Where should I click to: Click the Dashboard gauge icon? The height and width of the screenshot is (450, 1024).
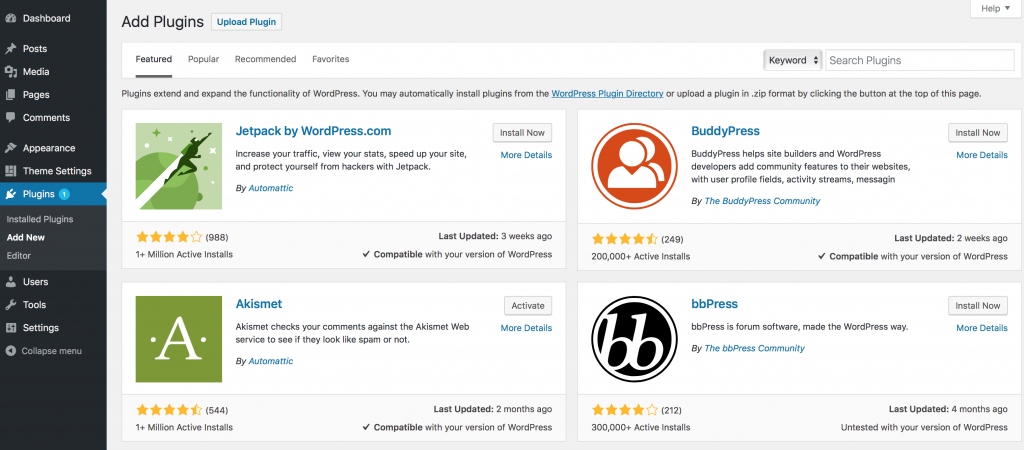pos(10,18)
